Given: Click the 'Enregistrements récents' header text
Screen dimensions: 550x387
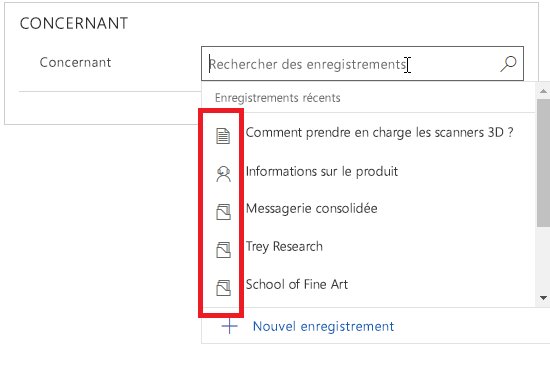Looking at the screenshot, I should click(x=277, y=98).
